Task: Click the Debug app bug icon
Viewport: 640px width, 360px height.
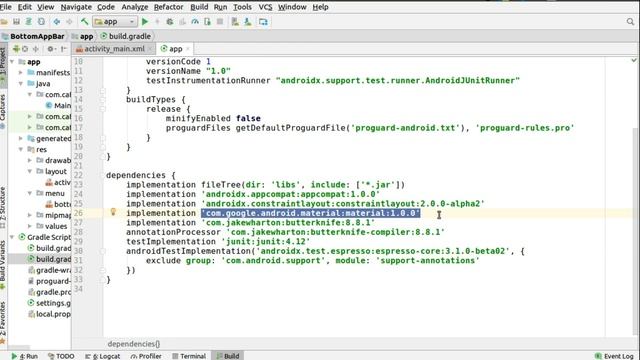Action: click(170, 22)
